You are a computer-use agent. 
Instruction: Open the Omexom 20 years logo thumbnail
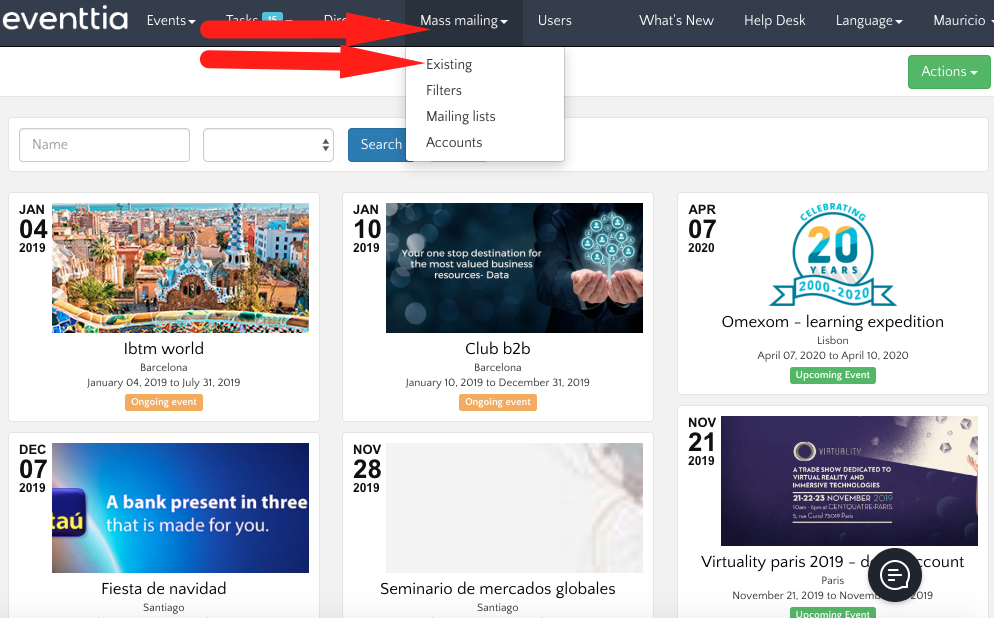832,255
